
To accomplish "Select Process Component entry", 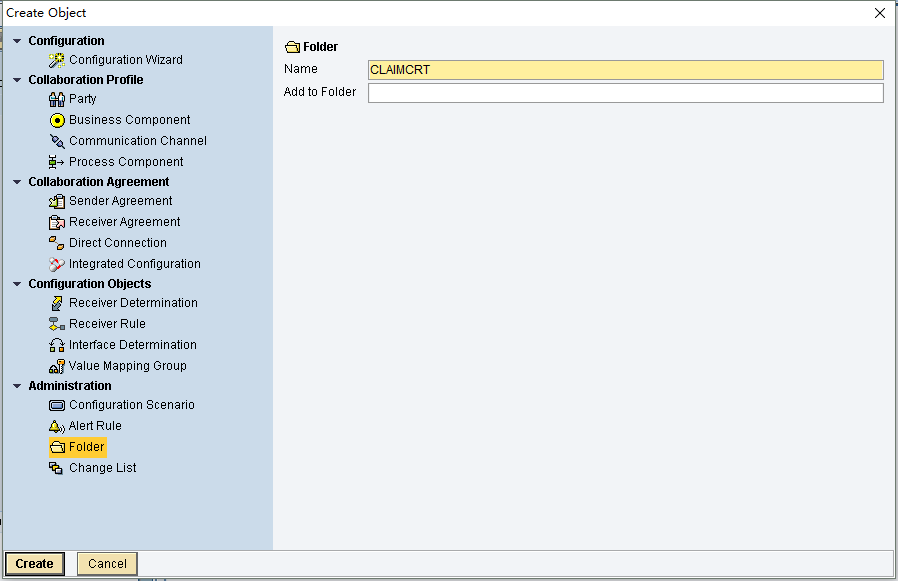I will tap(126, 162).
